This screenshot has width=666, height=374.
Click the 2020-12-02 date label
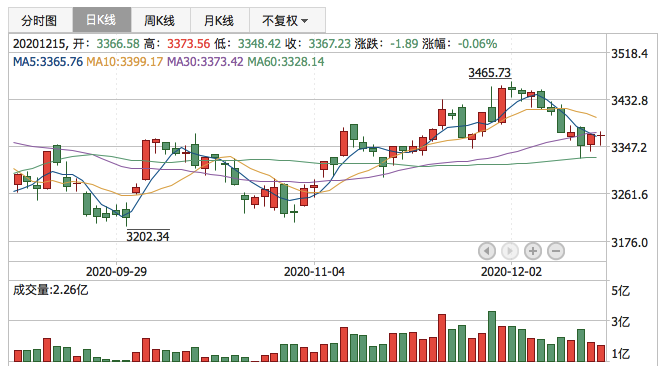click(x=511, y=272)
